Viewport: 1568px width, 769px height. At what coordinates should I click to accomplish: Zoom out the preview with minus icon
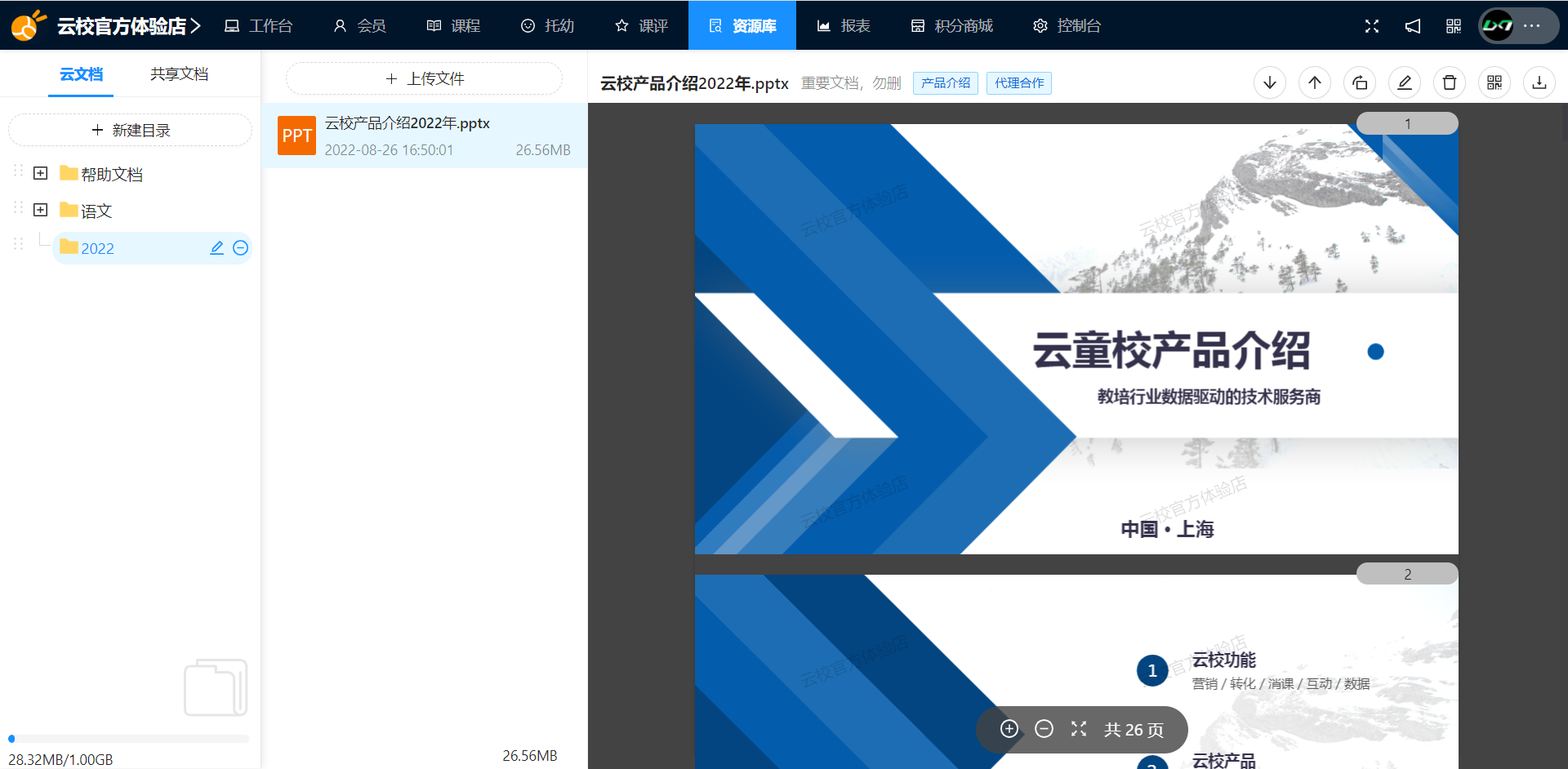click(1044, 729)
